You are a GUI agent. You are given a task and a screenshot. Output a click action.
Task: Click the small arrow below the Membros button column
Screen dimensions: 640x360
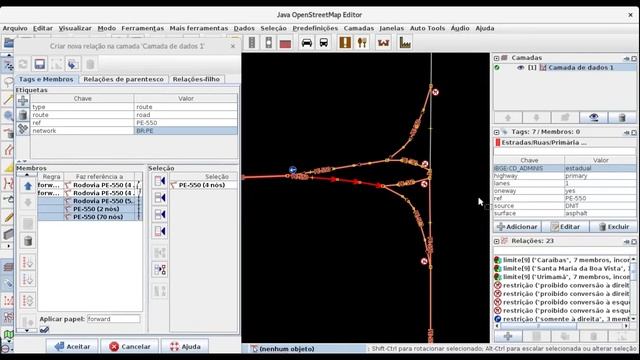(x=27, y=330)
